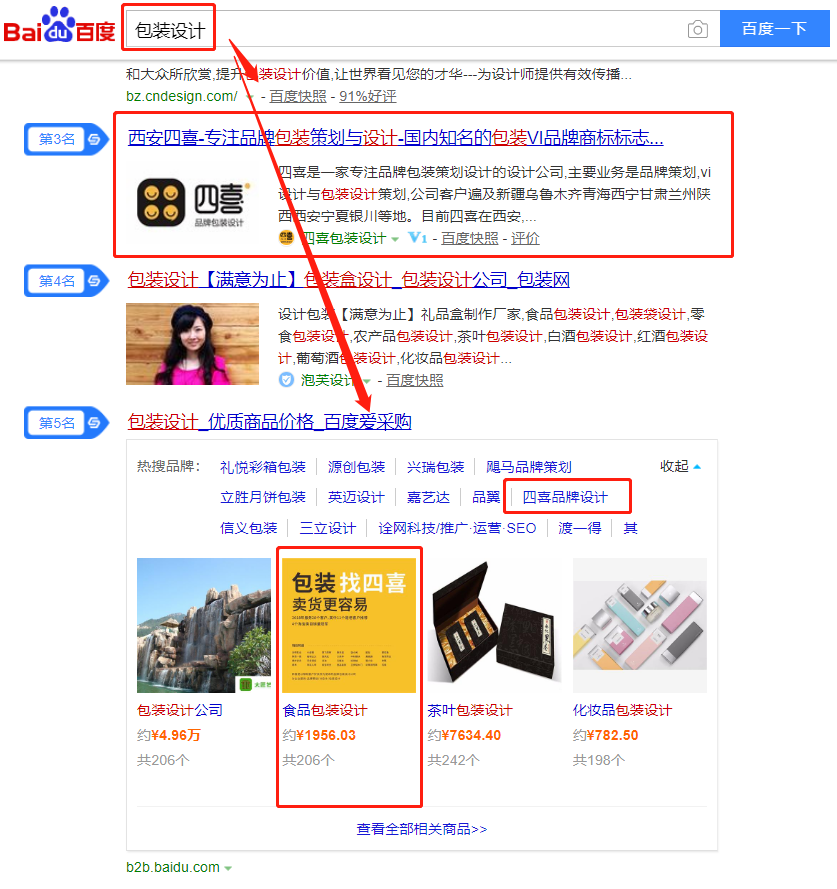Open 包装设计_优质商品价格_百度爱采购 title
Image resolution: width=837 pixels, height=889 pixels.
269,421
